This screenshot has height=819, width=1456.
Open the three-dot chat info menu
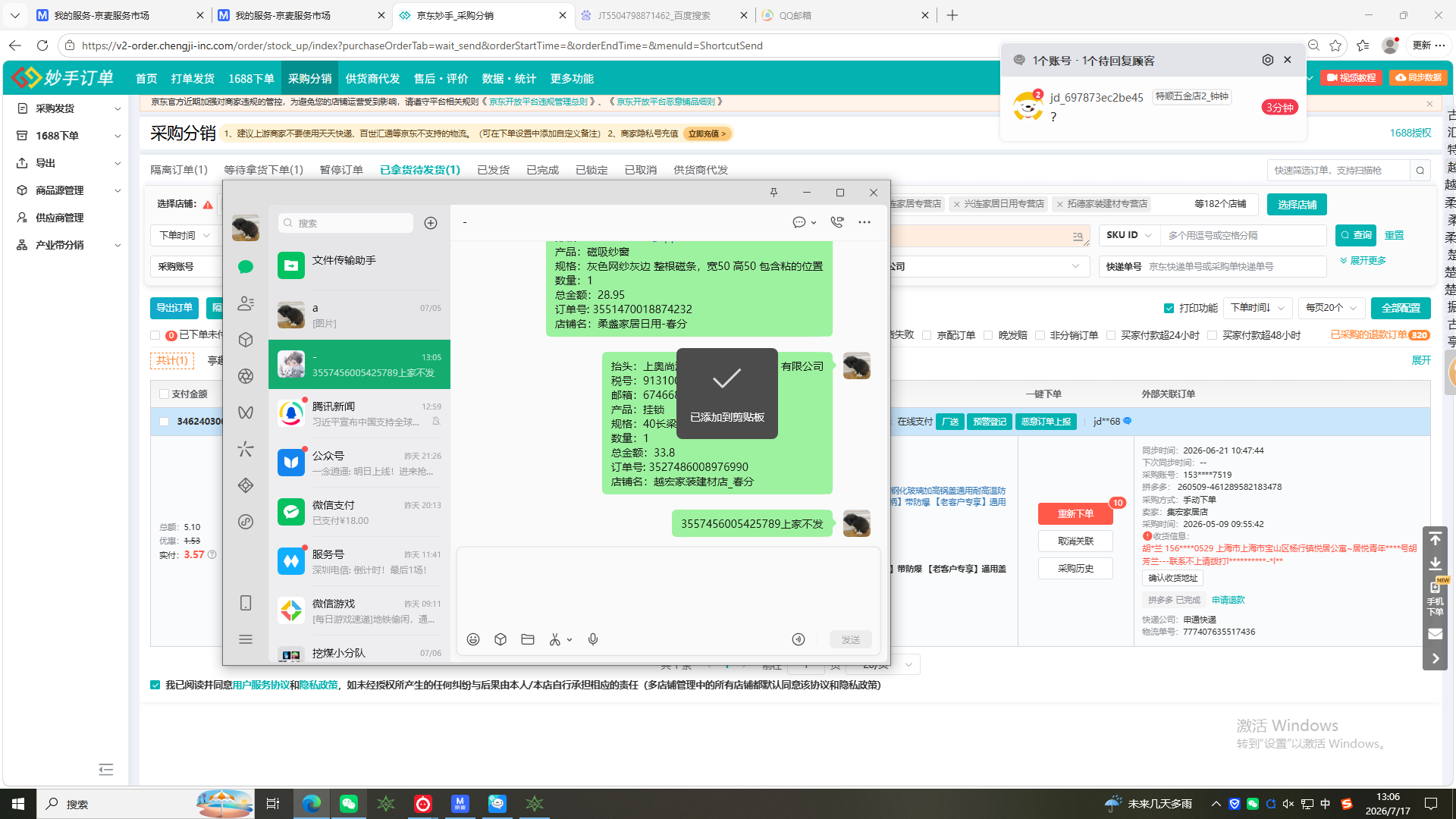[x=864, y=222]
